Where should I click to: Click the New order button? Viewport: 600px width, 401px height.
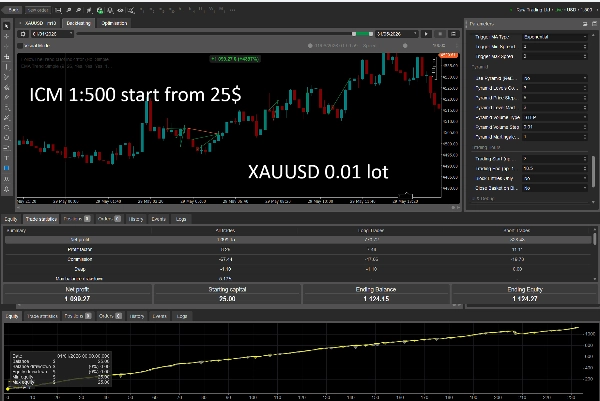pos(38,10)
